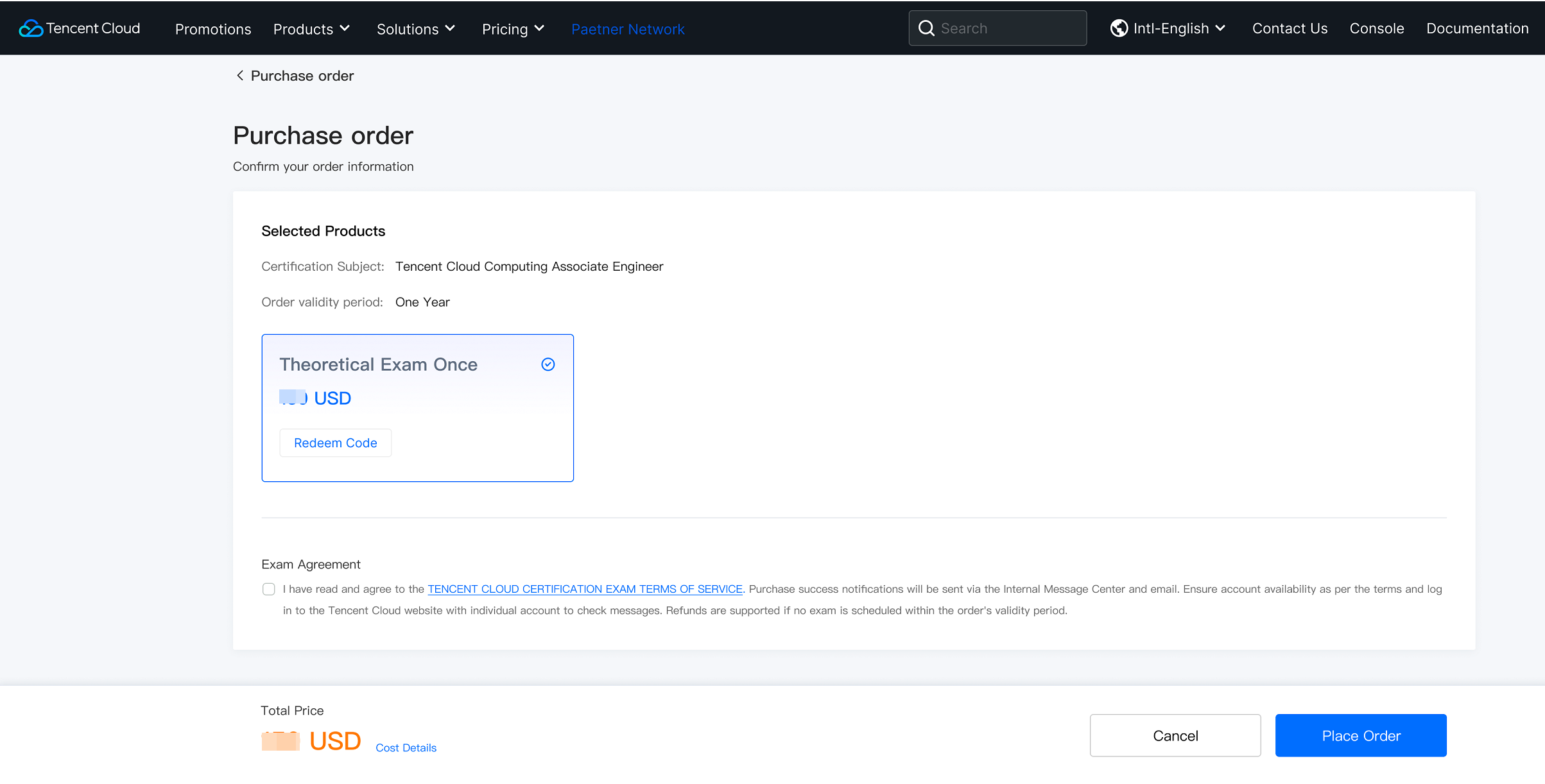Open the Certification Exam Terms of Service link
This screenshot has width=1545, height=784.
point(585,589)
